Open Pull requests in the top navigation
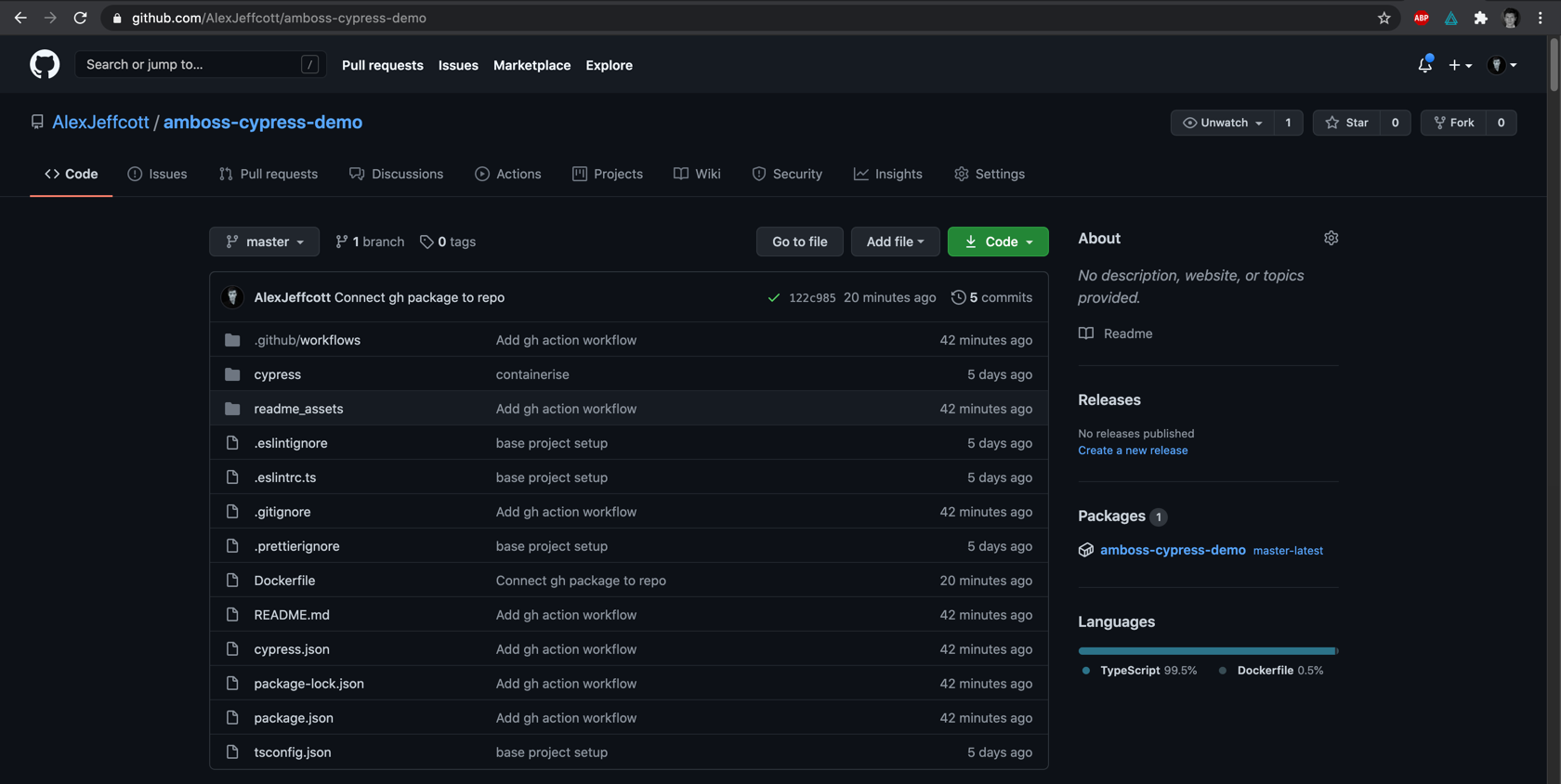1561x784 pixels. pos(383,65)
